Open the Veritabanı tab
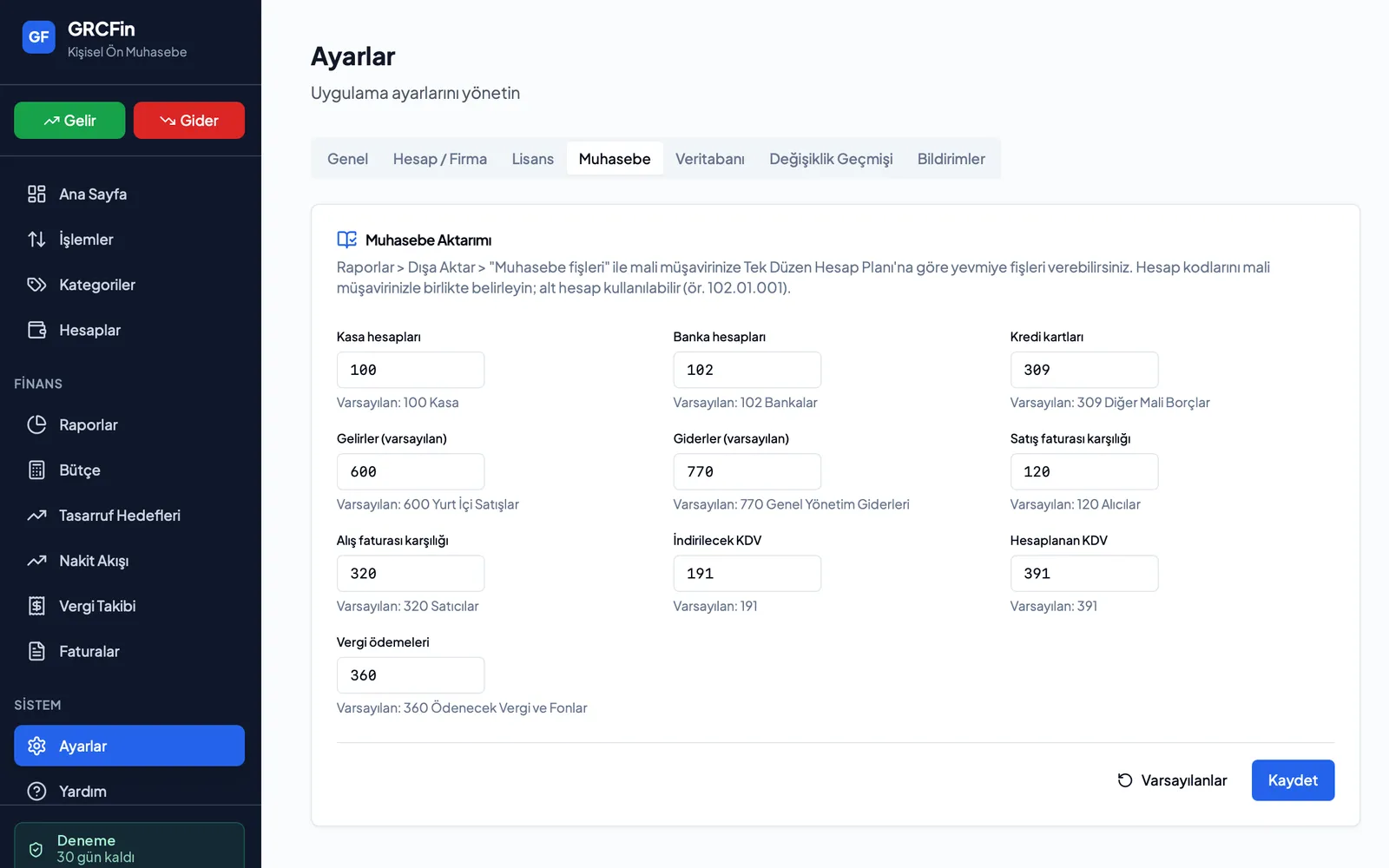The image size is (1389, 868). pyautogui.click(x=710, y=159)
